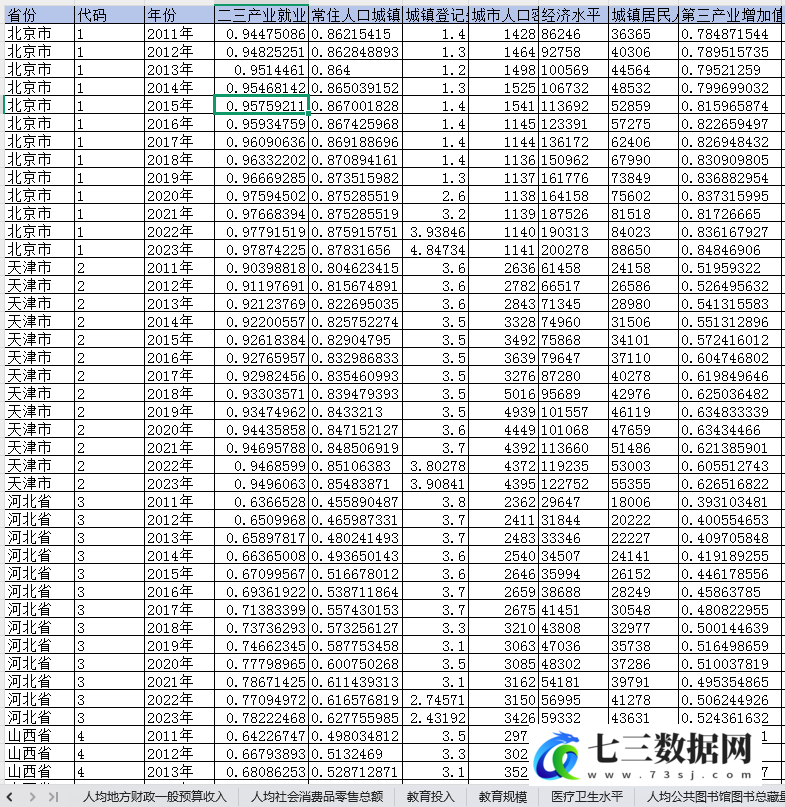Image resolution: width=785 pixels, height=807 pixels.
Task: Select the cell value 0.6509968
Action: (261, 520)
